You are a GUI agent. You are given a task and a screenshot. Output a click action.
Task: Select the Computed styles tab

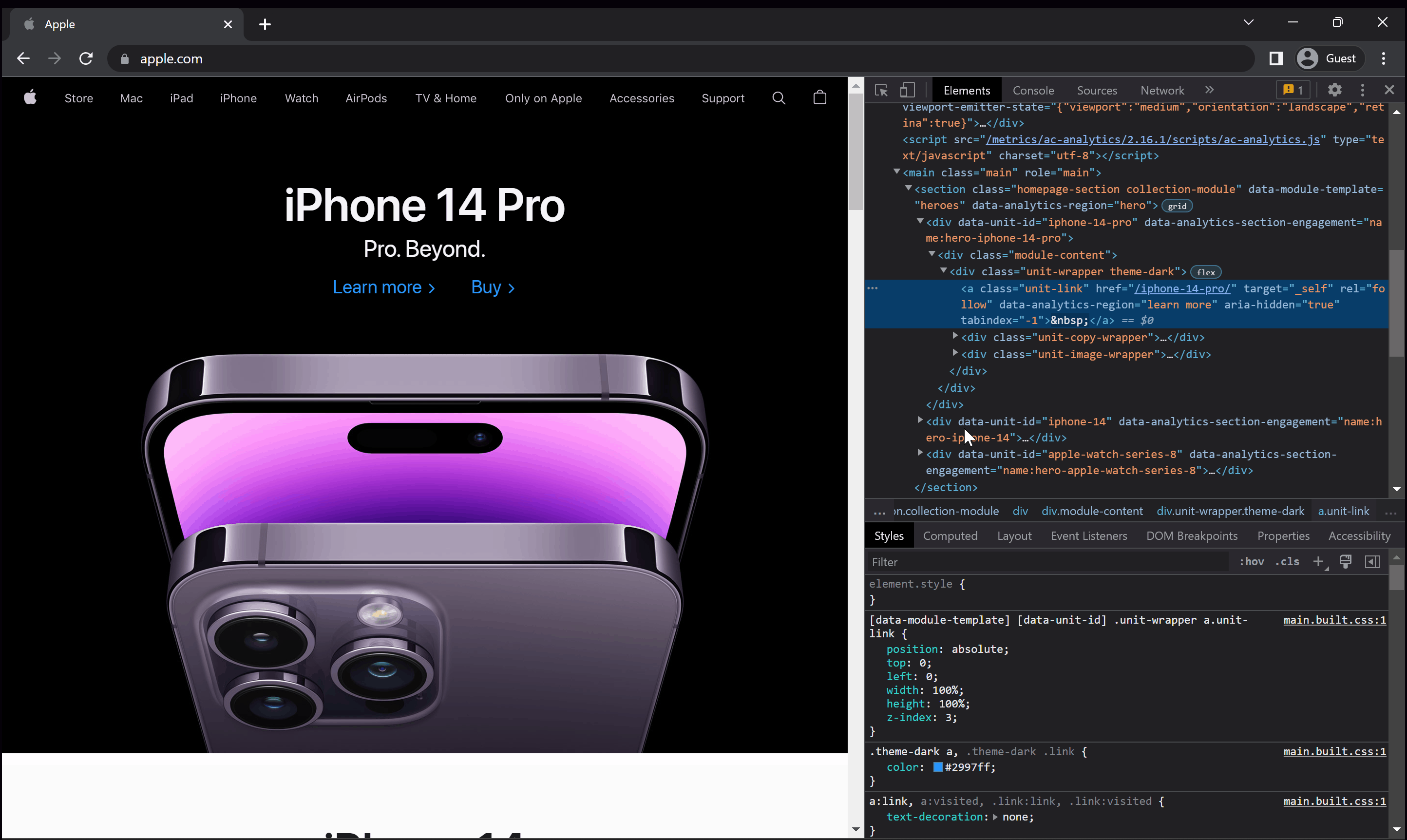(x=951, y=536)
